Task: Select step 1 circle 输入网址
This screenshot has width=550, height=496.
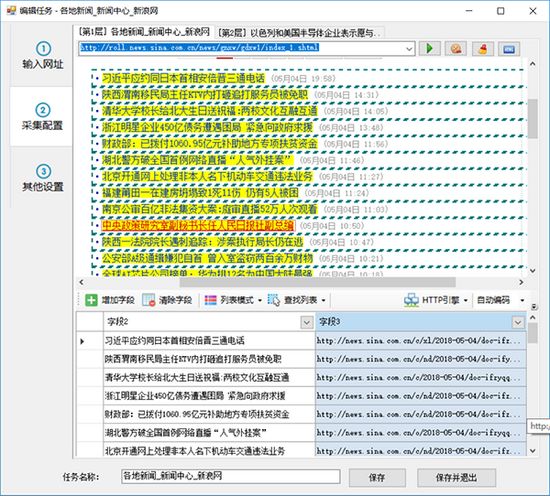Action: pyautogui.click(x=43, y=48)
